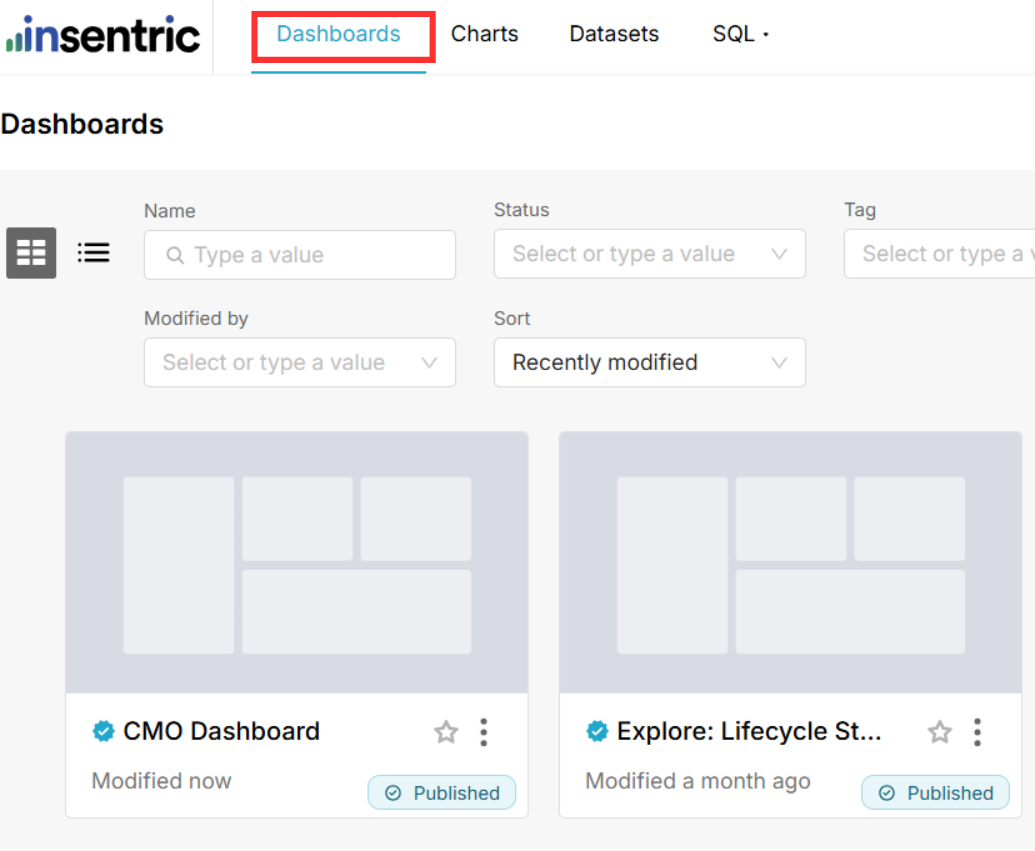
Task: Click the Name filter input field
Action: point(310,255)
